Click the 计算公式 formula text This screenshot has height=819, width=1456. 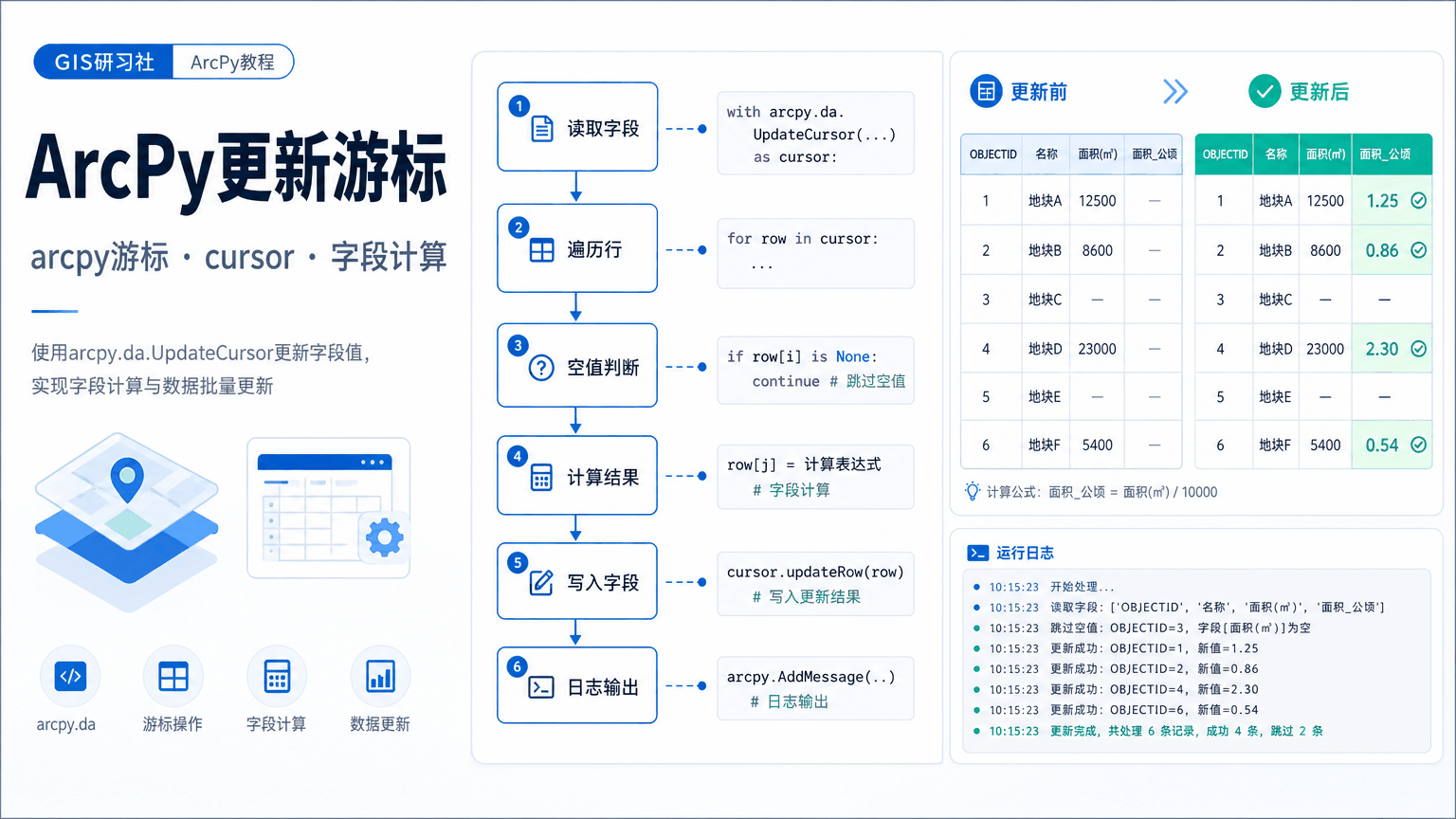[1101, 492]
